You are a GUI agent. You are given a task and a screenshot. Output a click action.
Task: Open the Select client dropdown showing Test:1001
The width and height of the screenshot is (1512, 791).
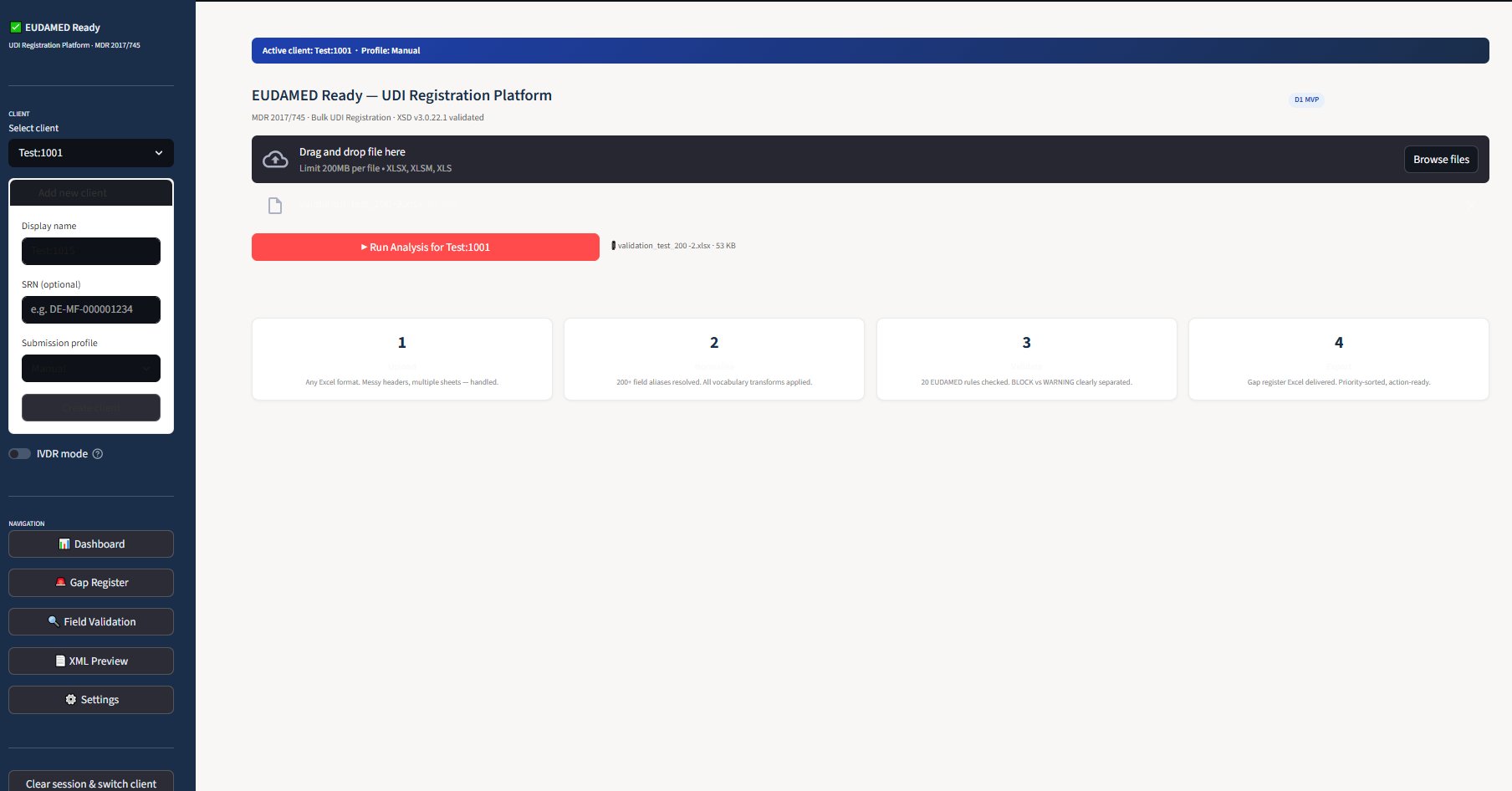pos(90,152)
